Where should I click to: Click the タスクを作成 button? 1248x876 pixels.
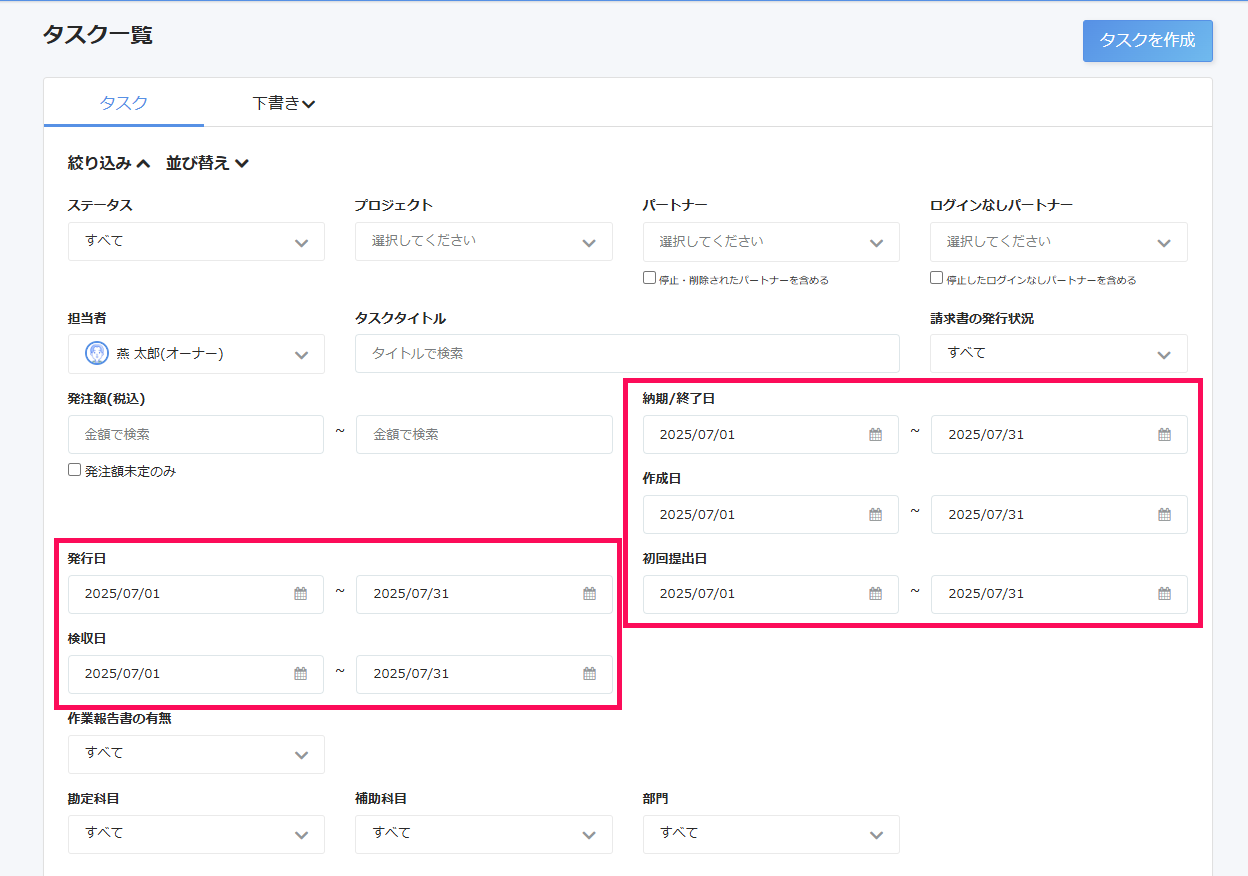[1147, 41]
